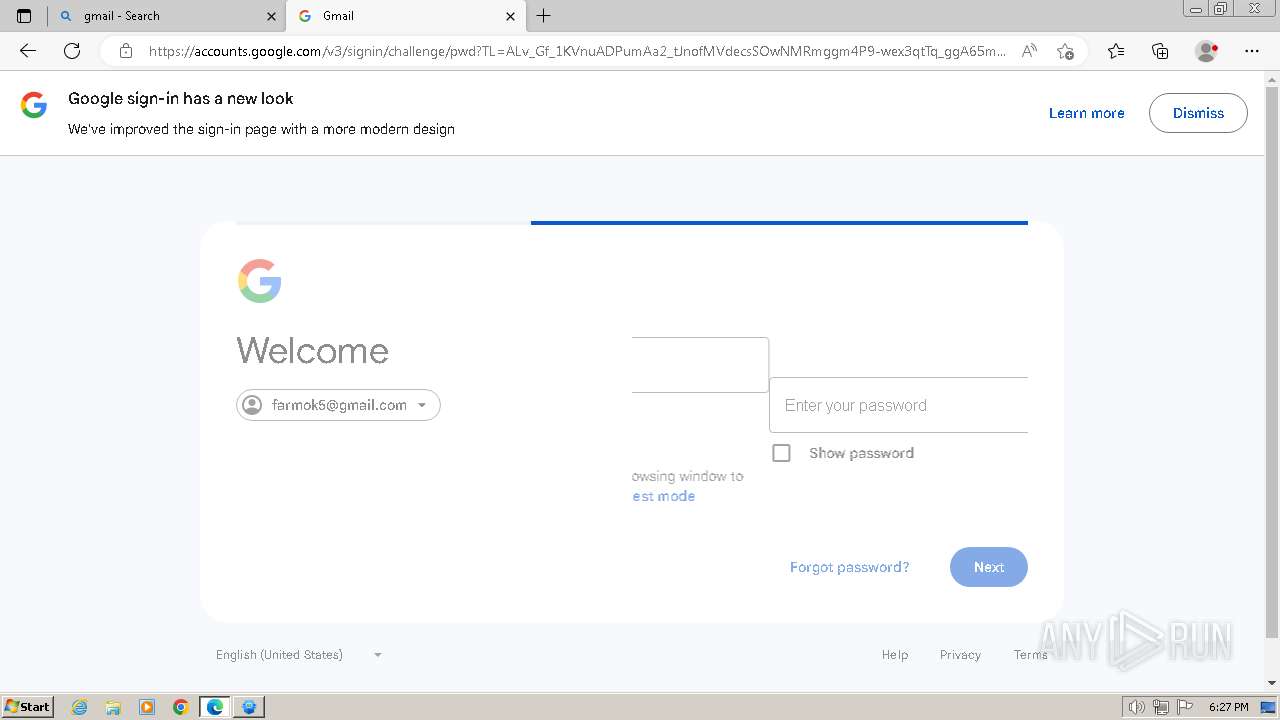Open the Action Center flag icon
The width and height of the screenshot is (1280, 720).
coord(1184,707)
